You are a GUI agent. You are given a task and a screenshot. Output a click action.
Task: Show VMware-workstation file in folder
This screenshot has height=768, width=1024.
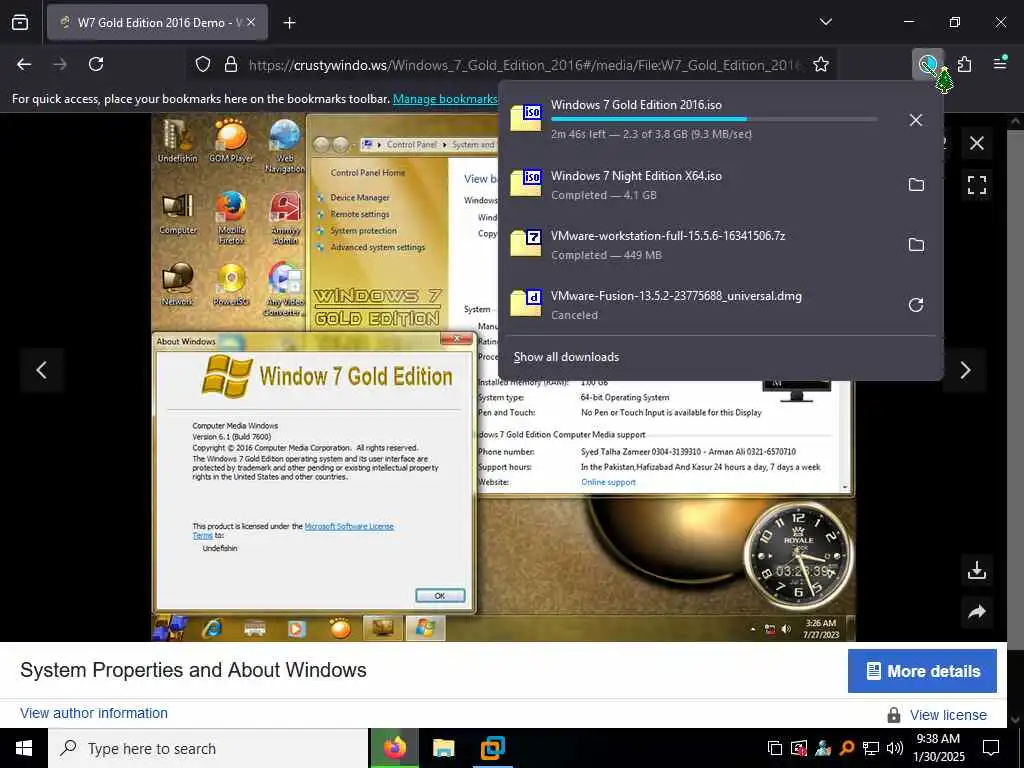tap(916, 245)
